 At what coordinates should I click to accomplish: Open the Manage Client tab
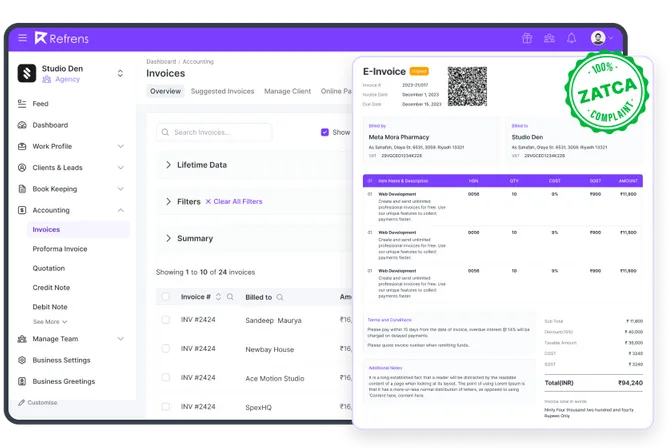[287, 91]
